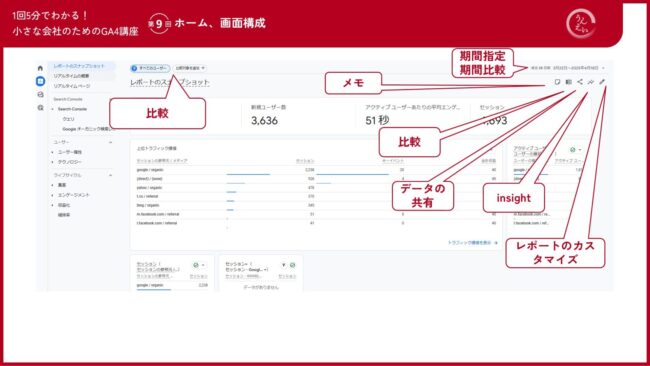
Task: Expand the エンゲージメント sidebar item
Action: 53,195
